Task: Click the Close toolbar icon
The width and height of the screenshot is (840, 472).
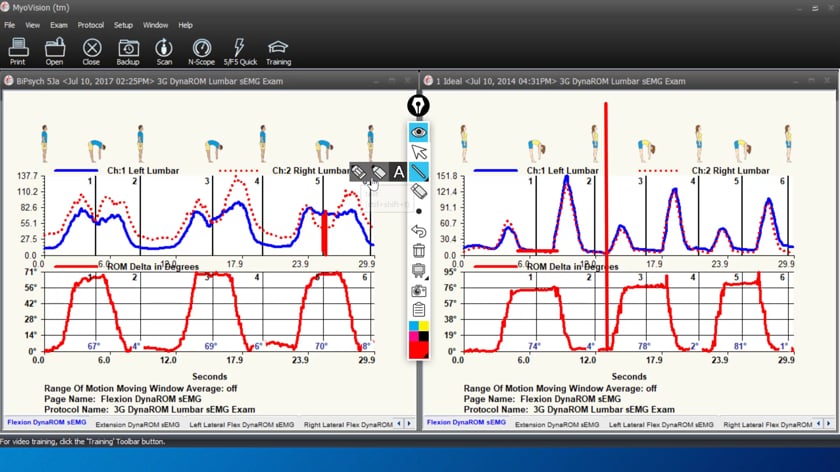Action: pyautogui.click(x=92, y=51)
